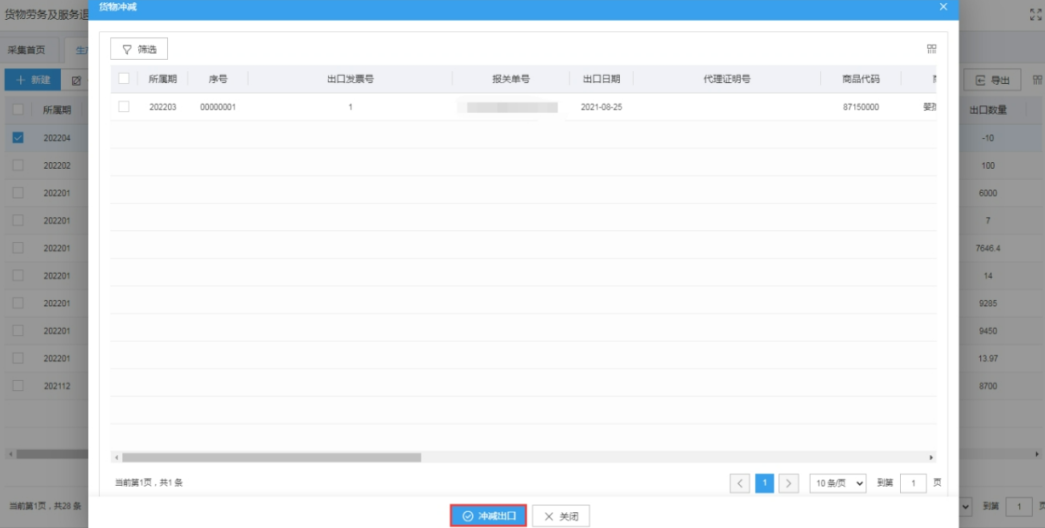This screenshot has height=528, width=1045.
Task: Select the 采集首页 tab
Action: tap(27, 49)
